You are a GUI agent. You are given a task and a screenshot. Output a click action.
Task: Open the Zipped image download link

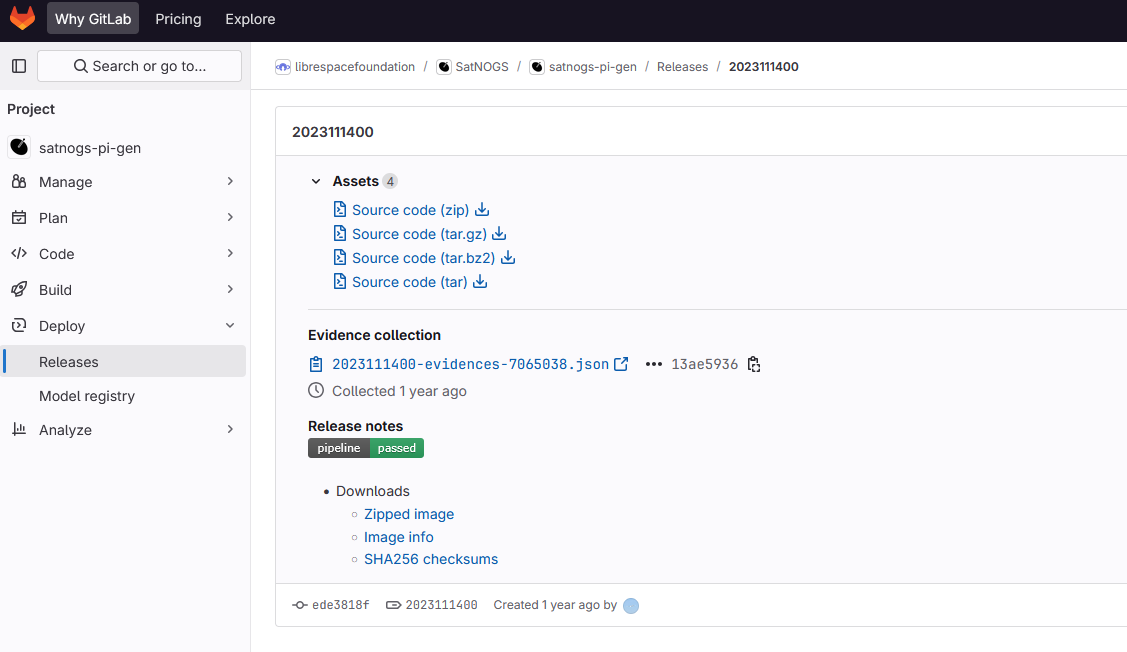pos(409,514)
